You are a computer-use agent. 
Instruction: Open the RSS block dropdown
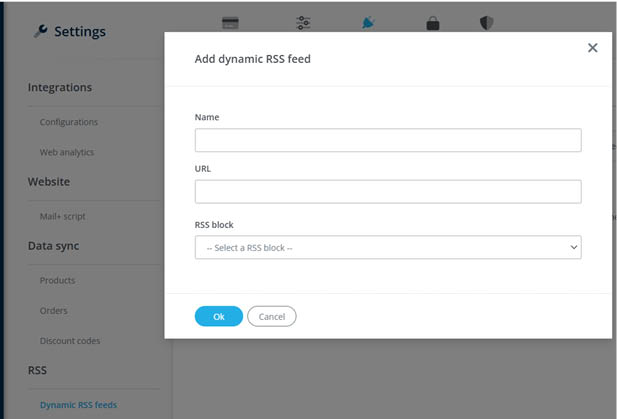[387, 247]
